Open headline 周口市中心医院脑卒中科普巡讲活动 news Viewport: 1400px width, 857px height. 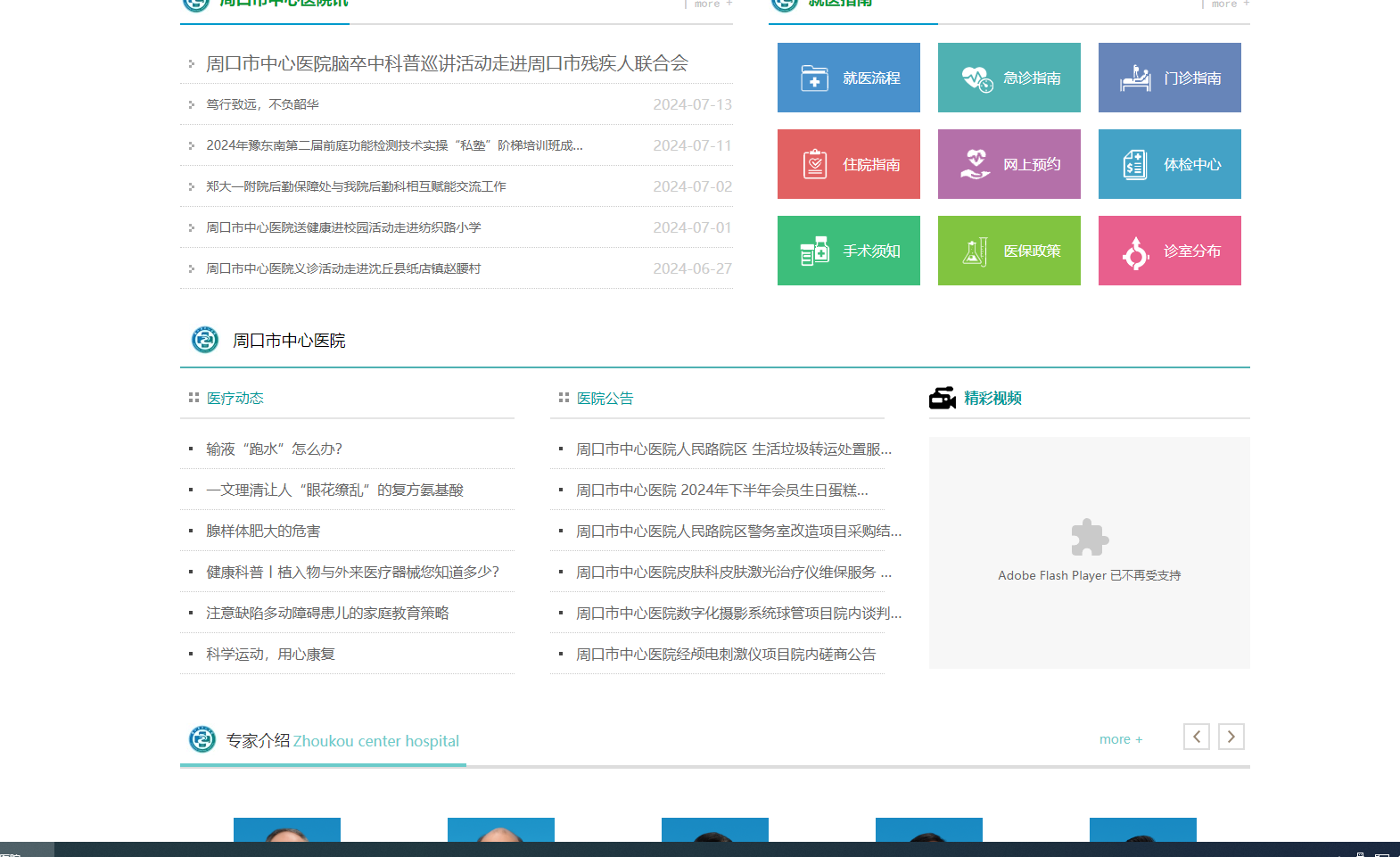point(447,63)
